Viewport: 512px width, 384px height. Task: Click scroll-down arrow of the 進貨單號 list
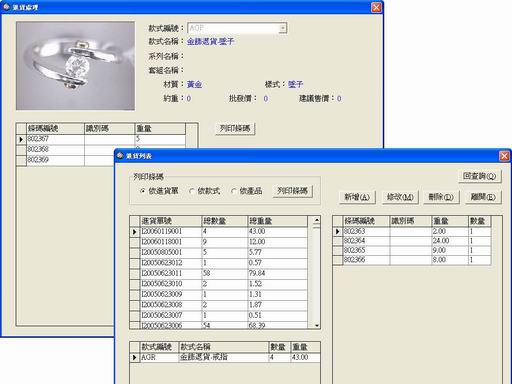tap(317, 325)
